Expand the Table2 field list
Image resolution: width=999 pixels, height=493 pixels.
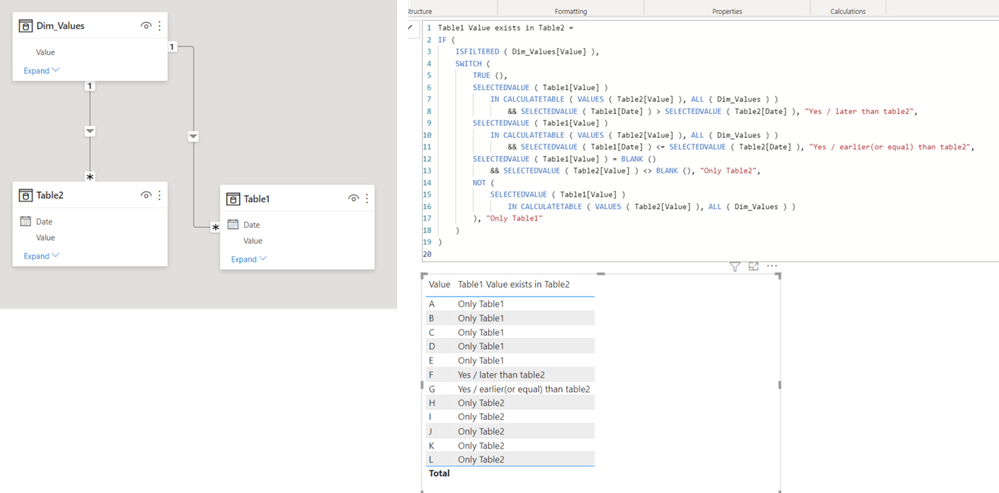point(41,256)
